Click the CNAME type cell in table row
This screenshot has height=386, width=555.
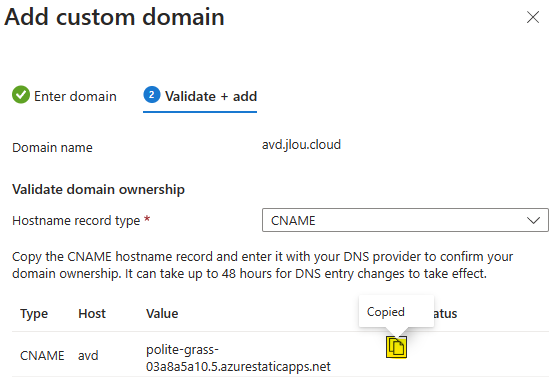pyautogui.click(x=42, y=356)
